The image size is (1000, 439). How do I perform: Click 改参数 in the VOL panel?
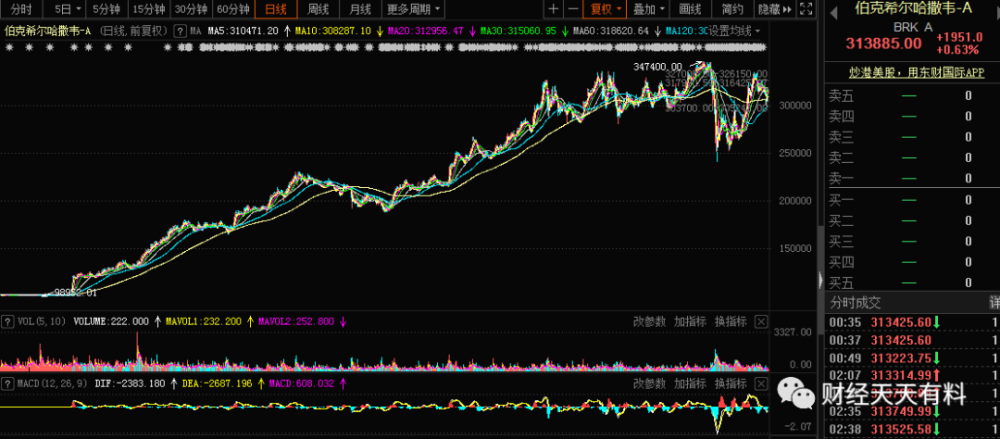click(649, 322)
